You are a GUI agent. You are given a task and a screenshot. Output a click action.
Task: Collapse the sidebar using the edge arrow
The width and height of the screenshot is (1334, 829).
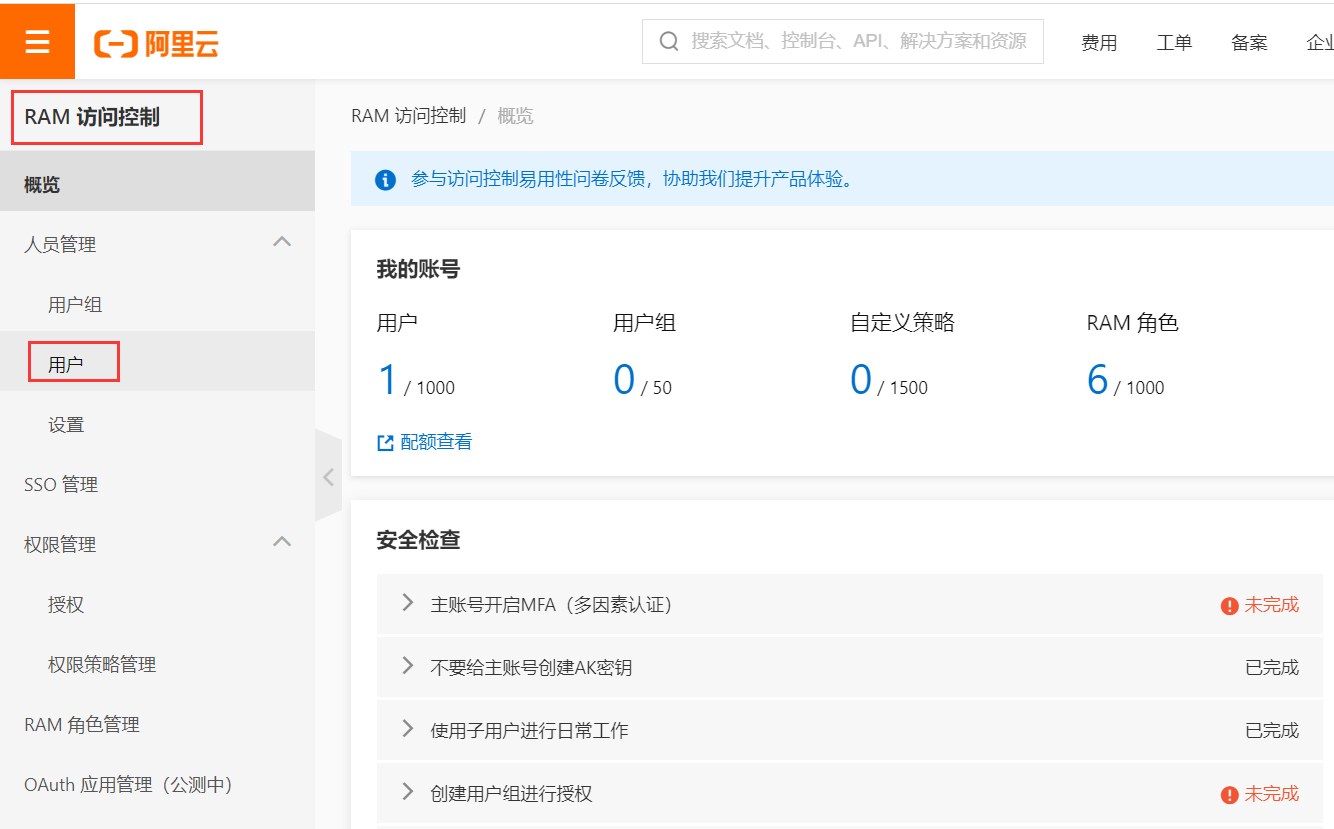[328, 477]
